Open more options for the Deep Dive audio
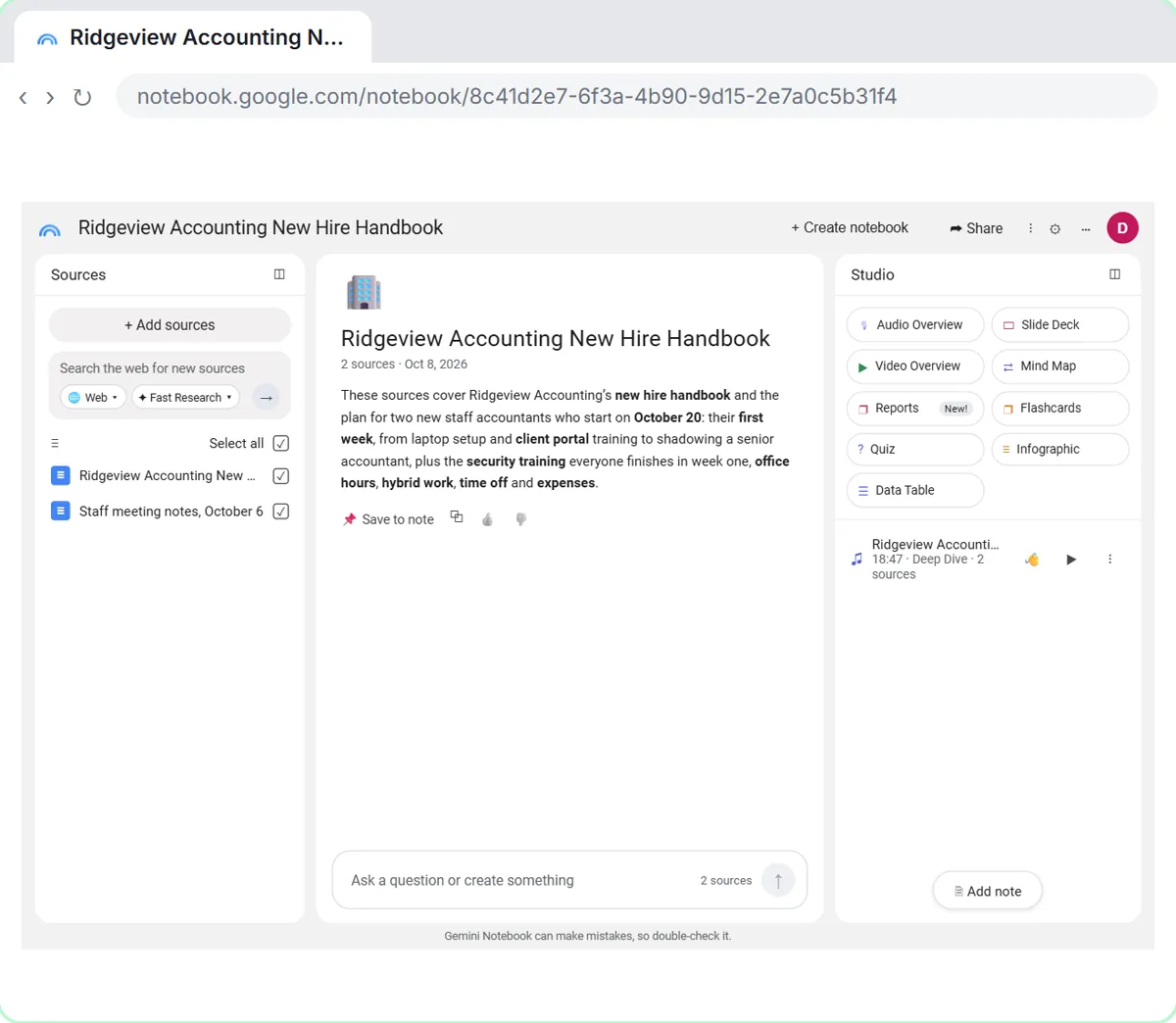The width and height of the screenshot is (1176, 1023). 1110,560
